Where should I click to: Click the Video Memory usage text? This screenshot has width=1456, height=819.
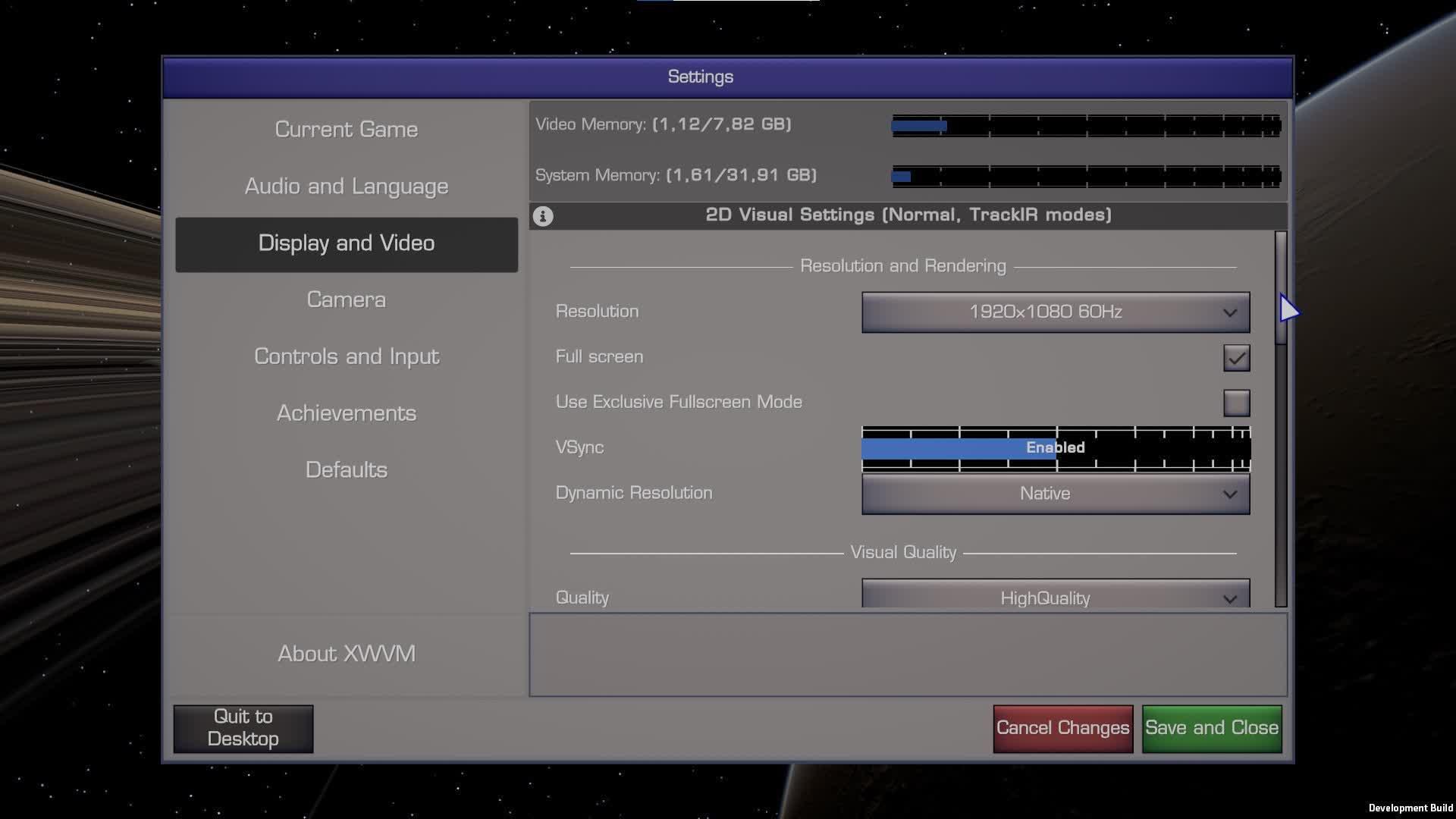(663, 124)
